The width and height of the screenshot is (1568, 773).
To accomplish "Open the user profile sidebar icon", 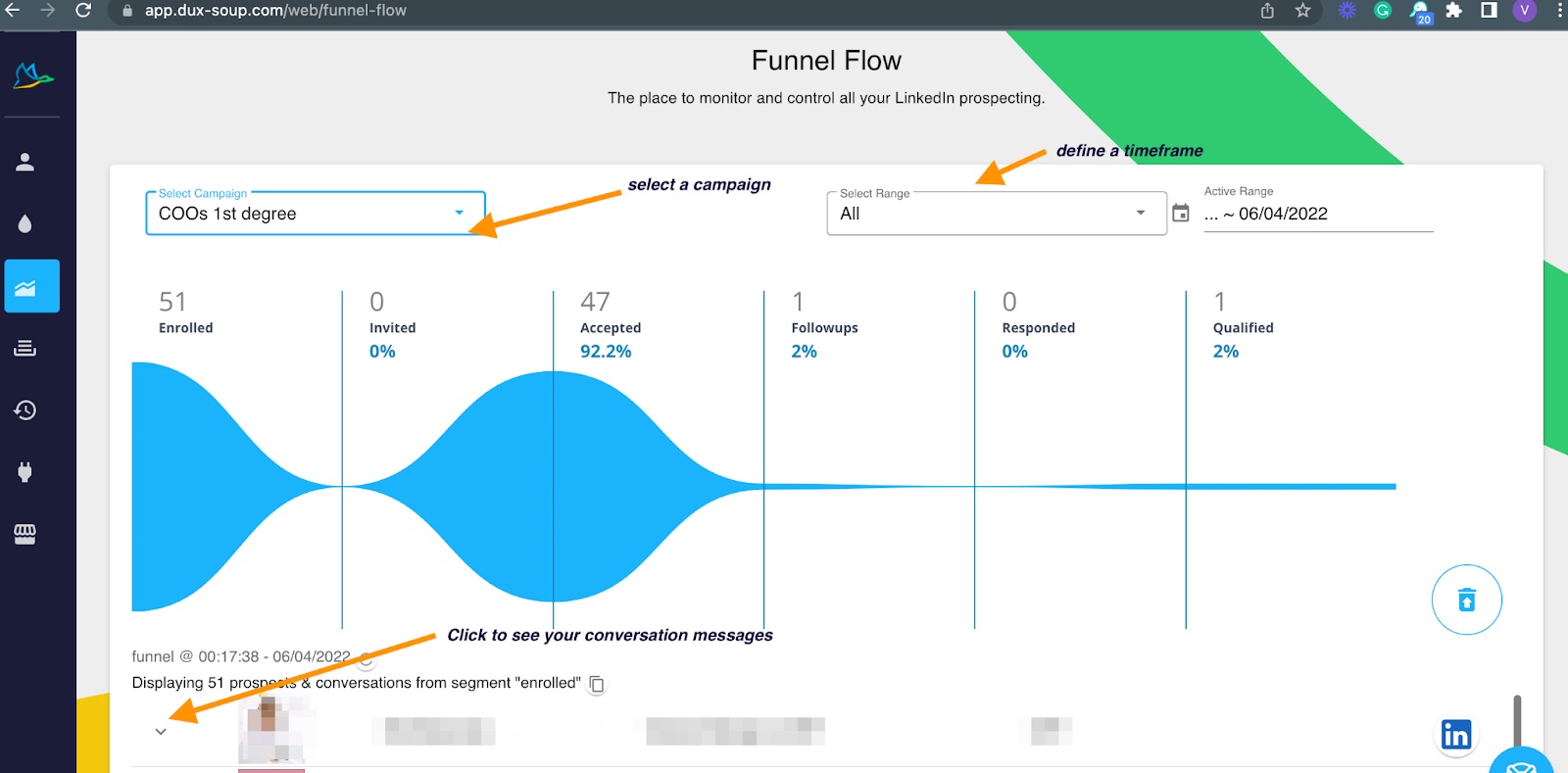I will click(x=25, y=162).
